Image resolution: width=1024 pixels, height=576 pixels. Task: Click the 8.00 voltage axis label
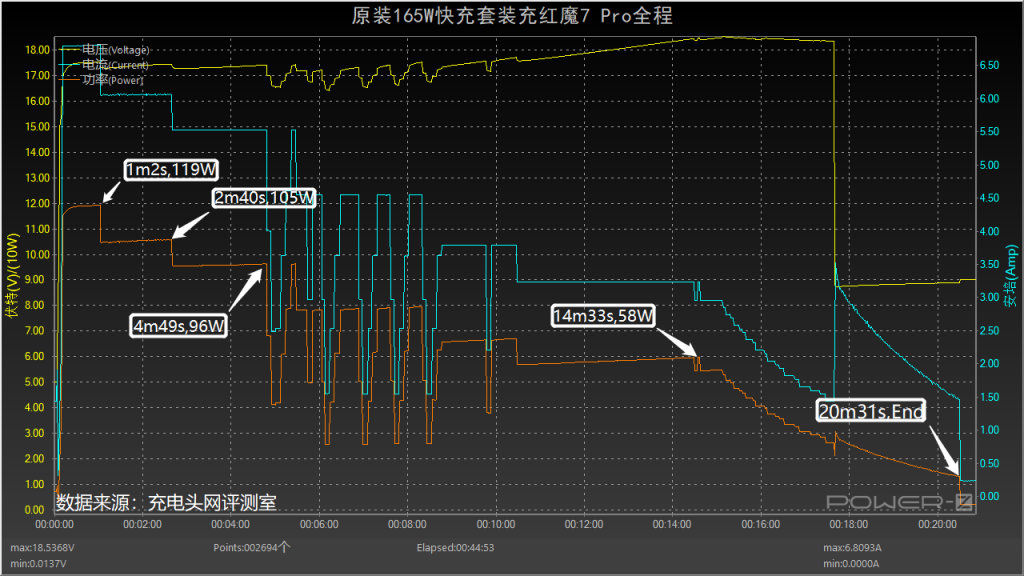pyautogui.click(x=35, y=305)
